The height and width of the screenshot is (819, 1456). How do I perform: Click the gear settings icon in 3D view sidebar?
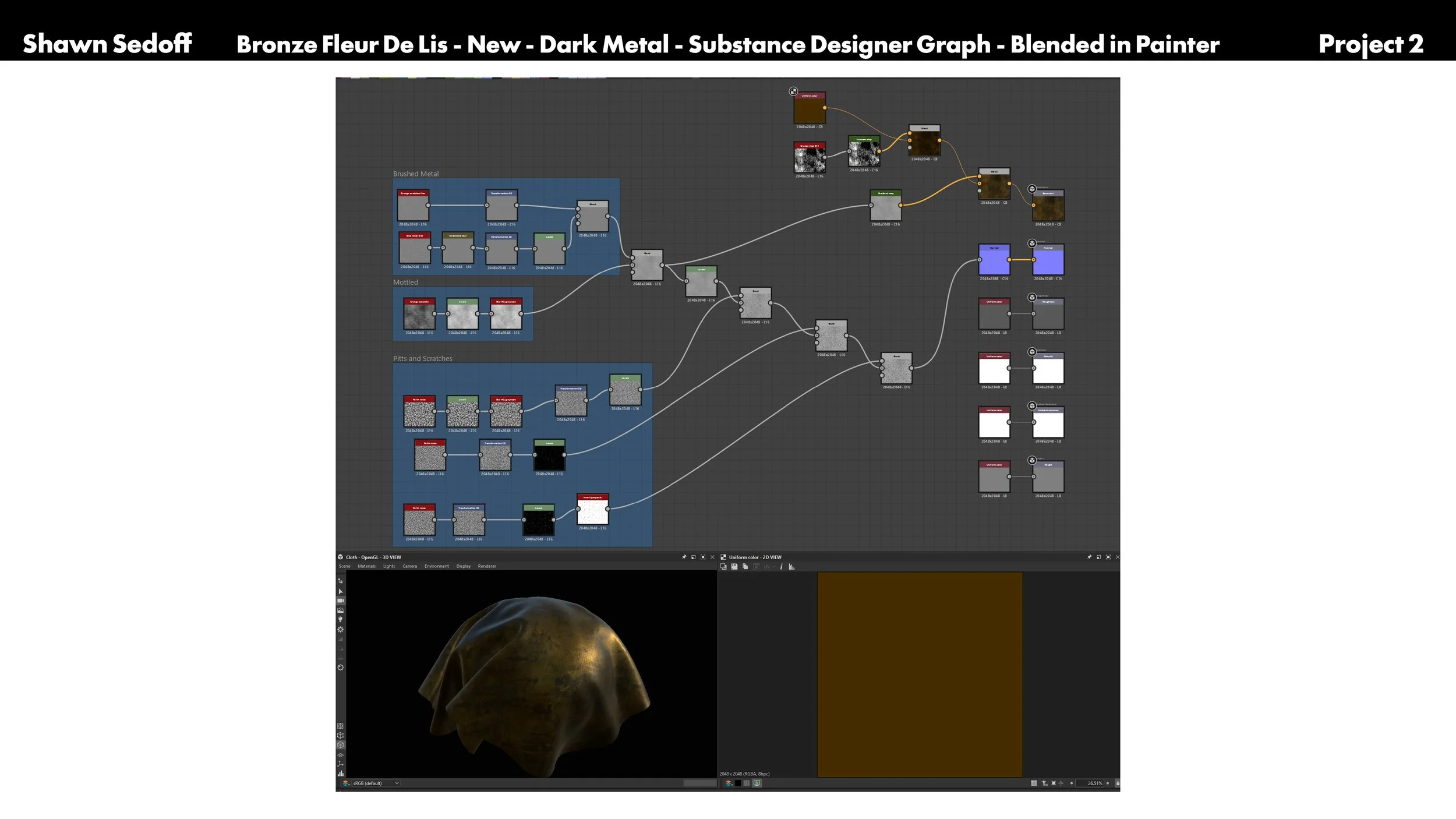pyautogui.click(x=341, y=630)
